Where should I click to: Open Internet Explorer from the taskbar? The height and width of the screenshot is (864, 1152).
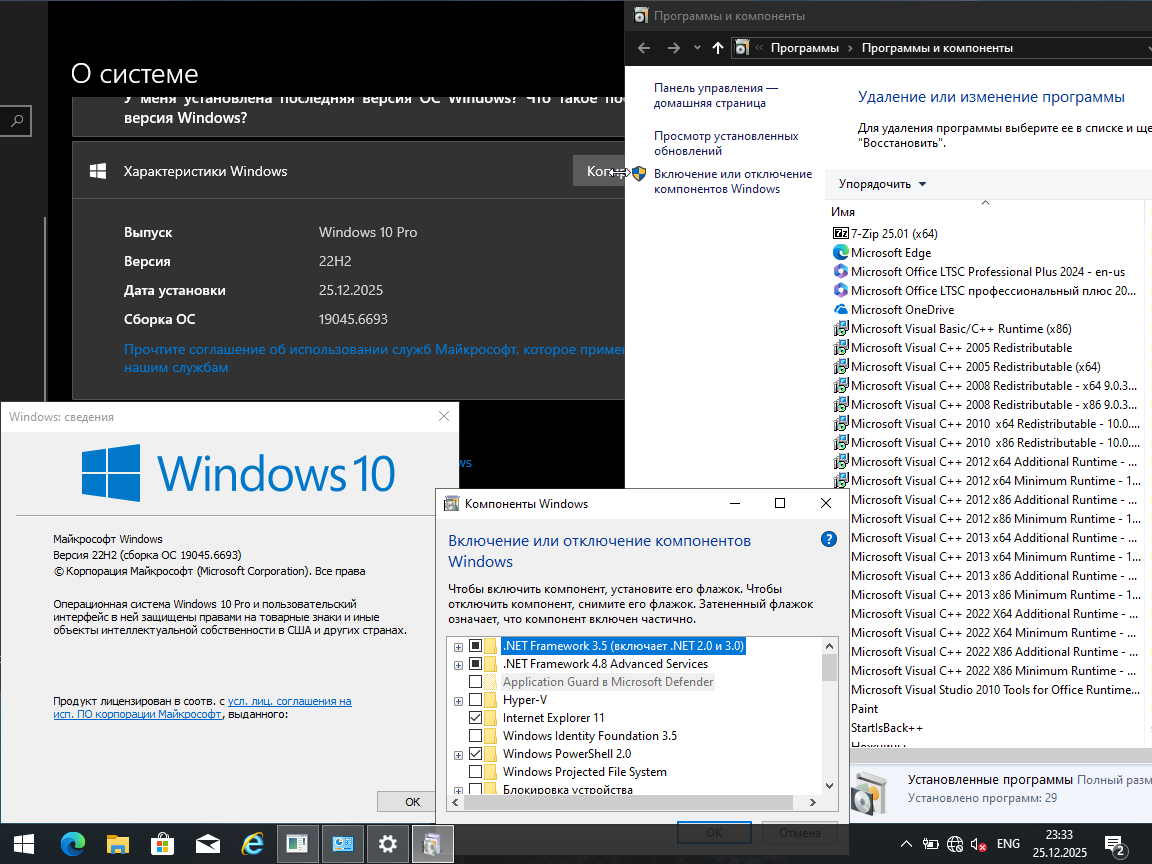pos(252,843)
